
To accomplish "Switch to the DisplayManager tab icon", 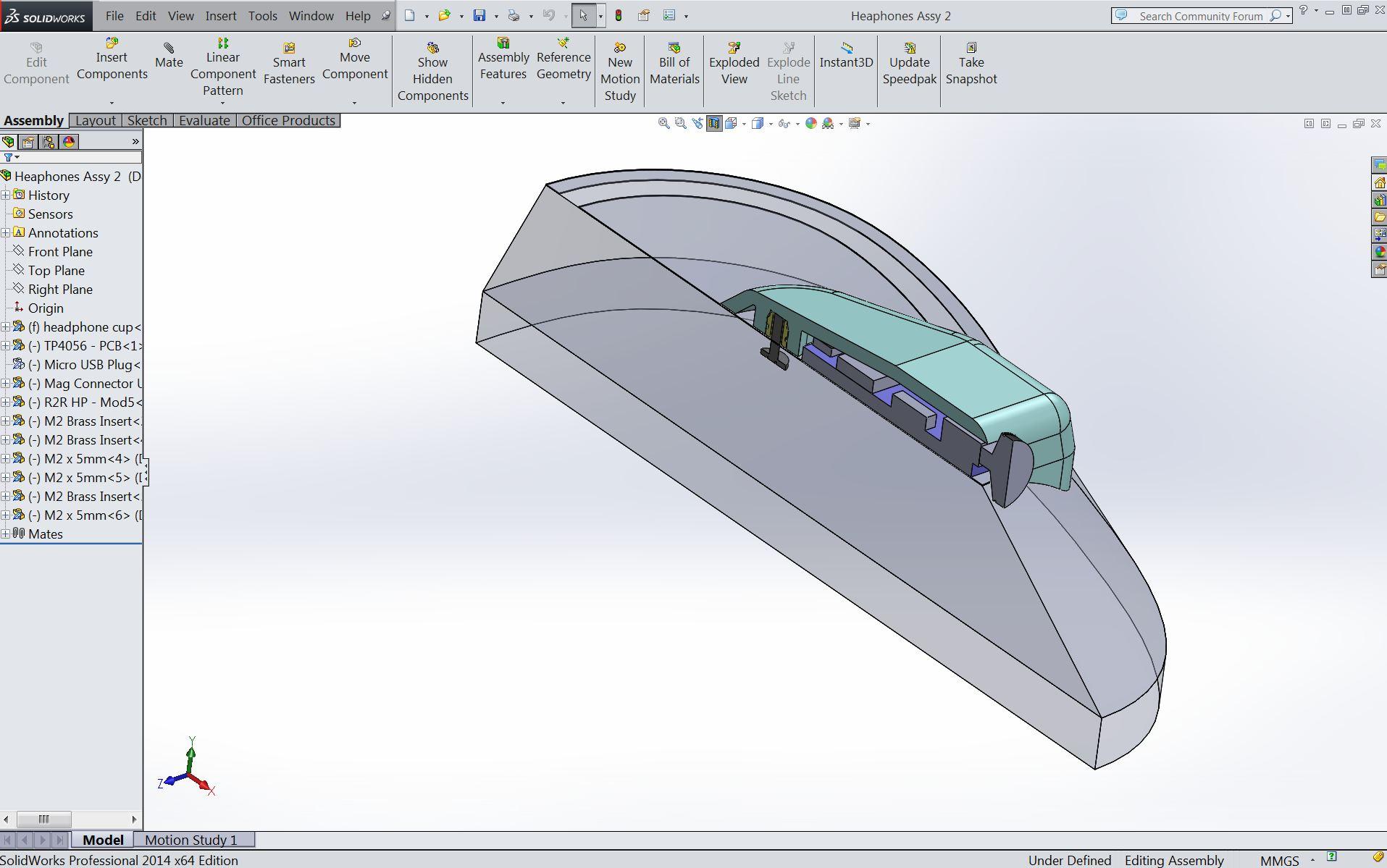I will [x=69, y=141].
